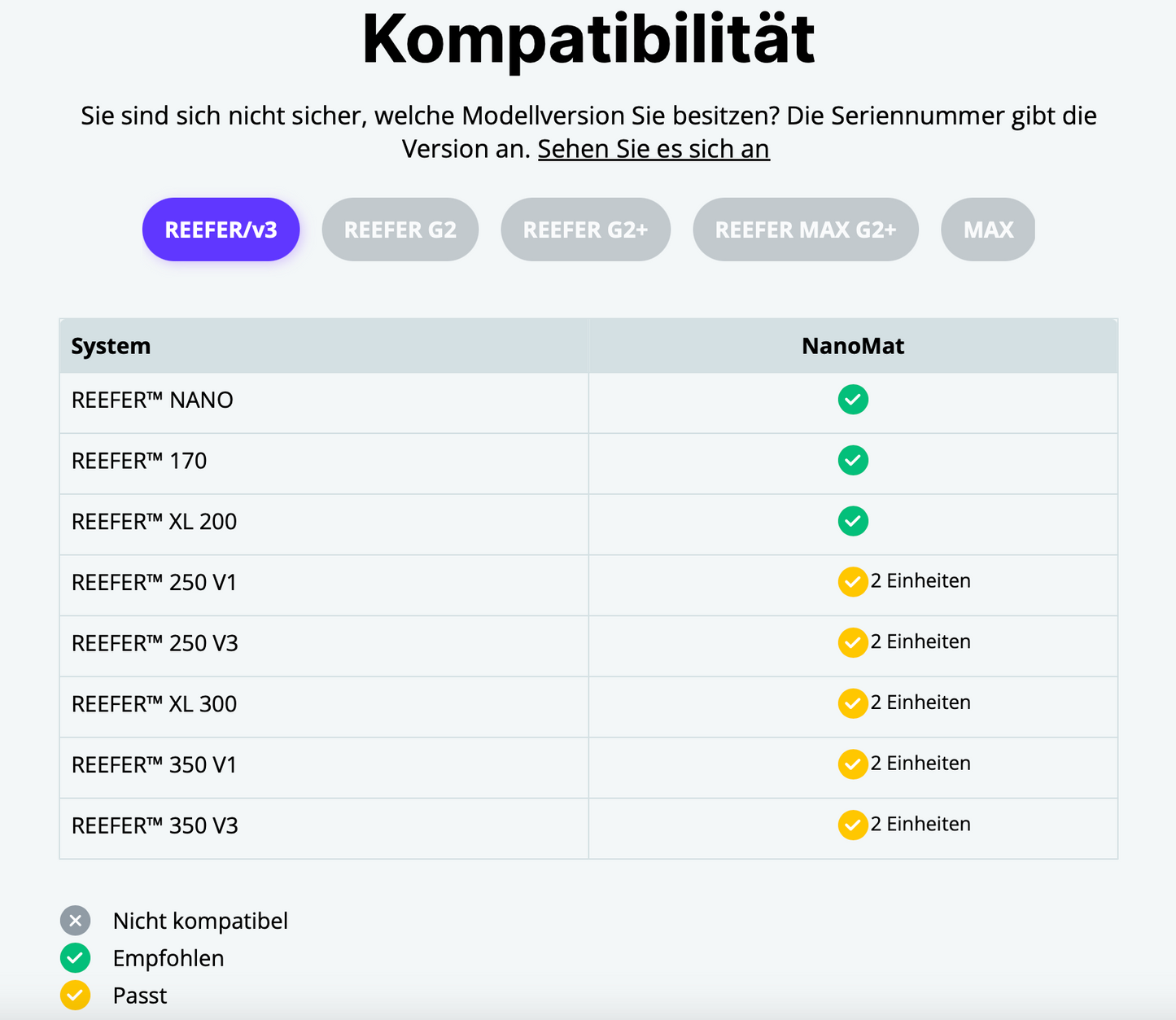Click the green 'Empfohlen' legend icon
The height and width of the screenshot is (1020, 1176).
pos(75,958)
